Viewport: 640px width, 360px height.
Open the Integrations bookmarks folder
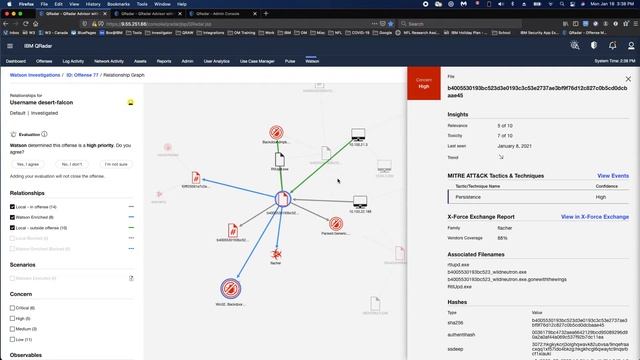(x=210, y=33)
